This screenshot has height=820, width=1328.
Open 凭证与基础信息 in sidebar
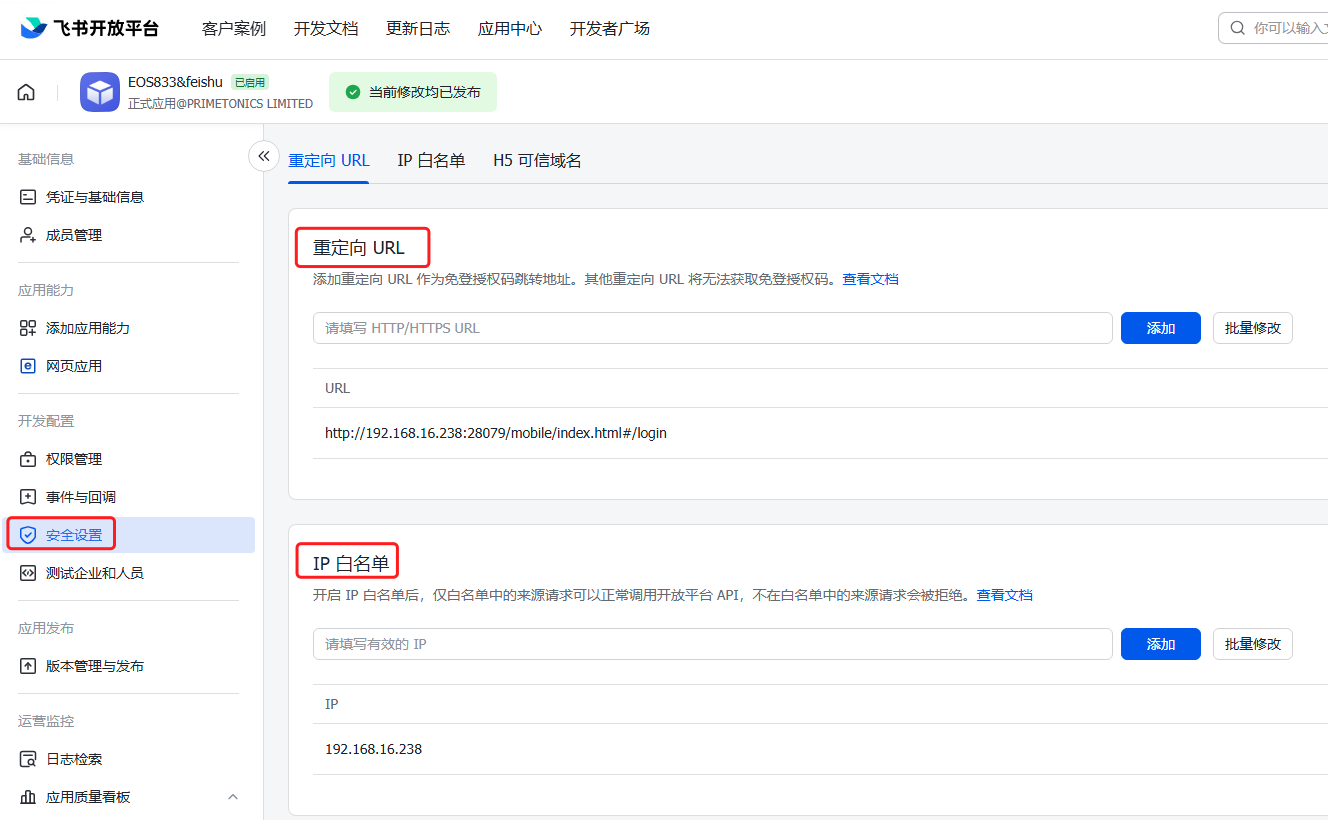point(94,197)
